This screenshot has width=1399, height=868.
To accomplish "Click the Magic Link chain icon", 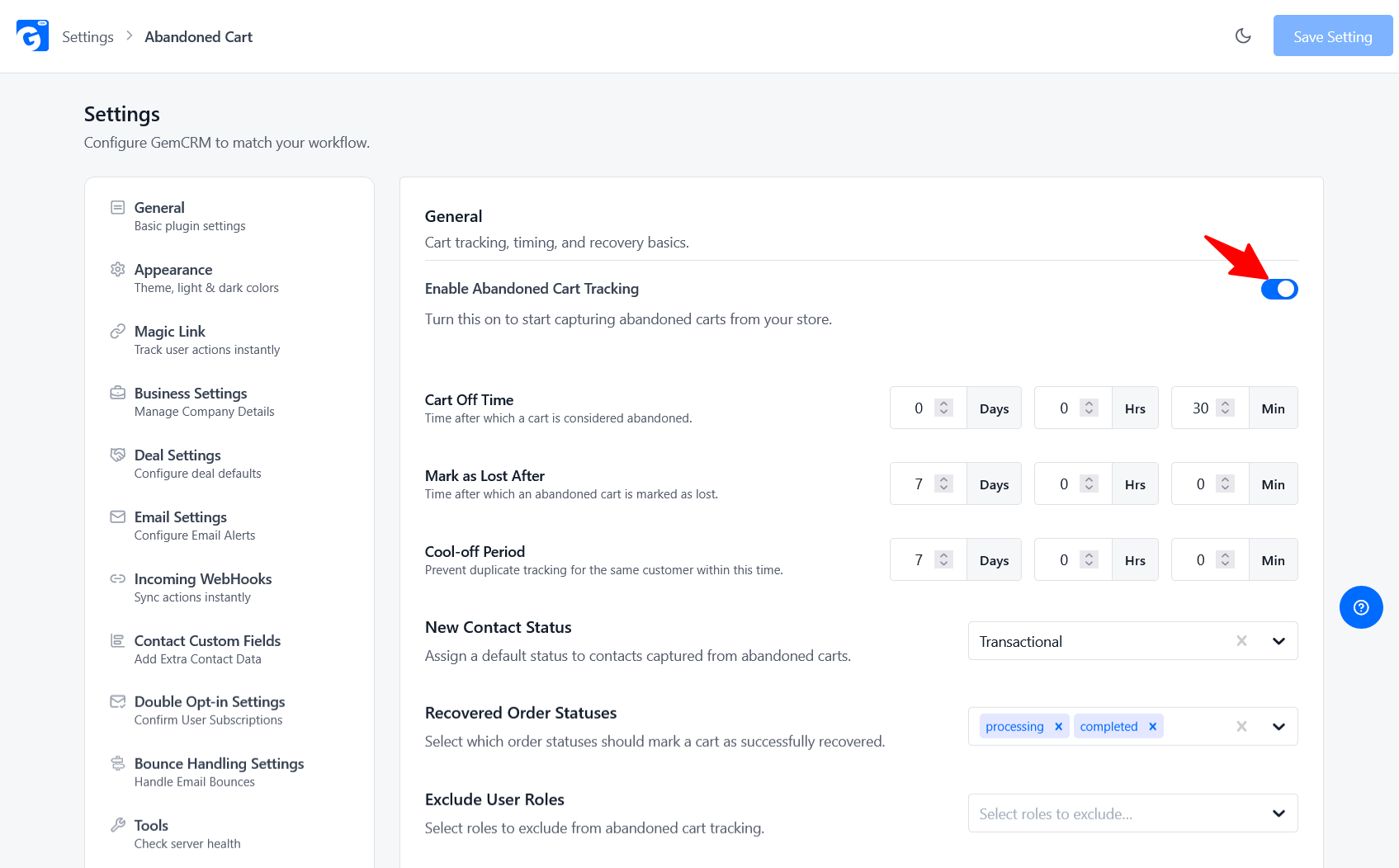I will pos(118,331).
